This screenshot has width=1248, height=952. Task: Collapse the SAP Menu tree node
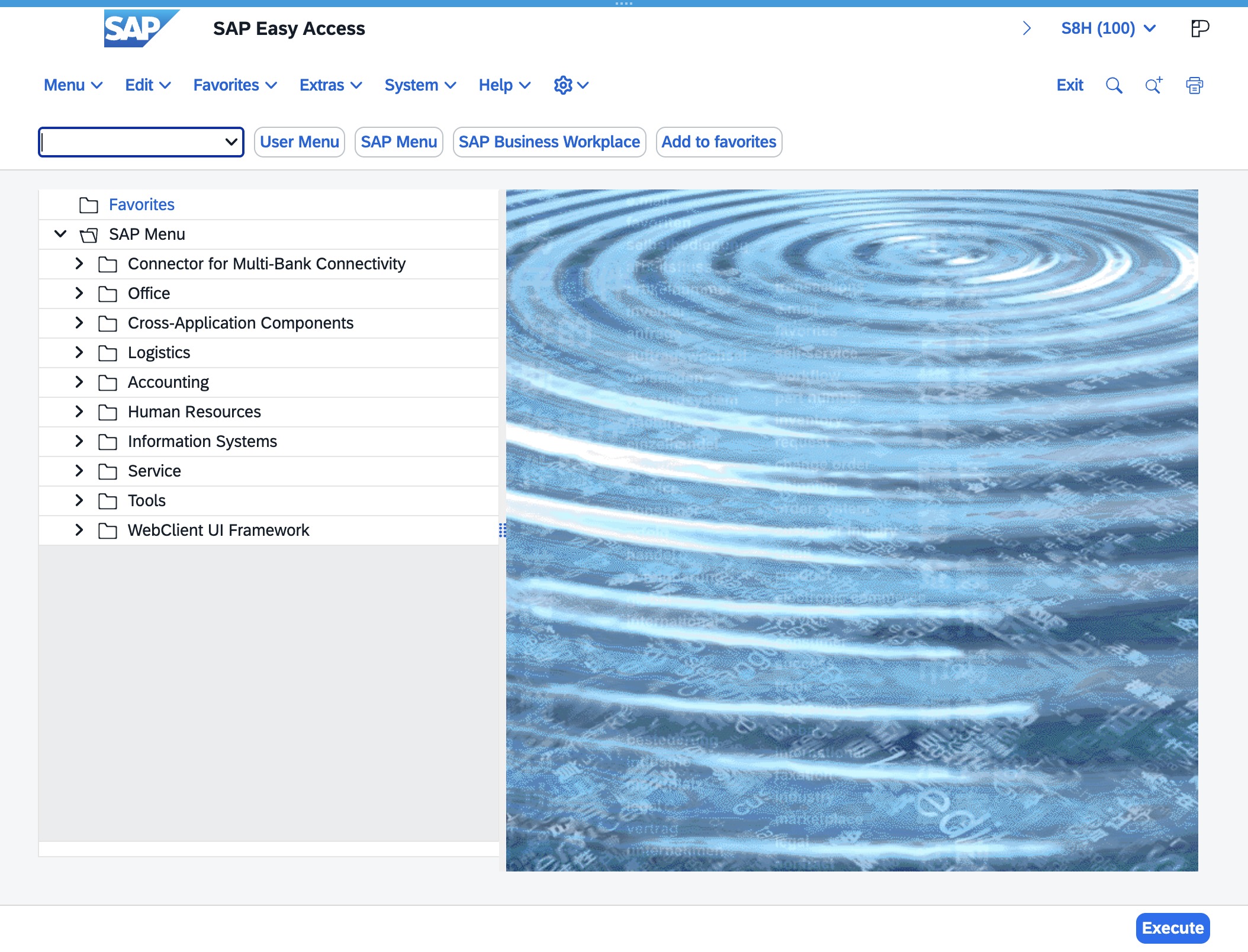(x=60, y=234)
